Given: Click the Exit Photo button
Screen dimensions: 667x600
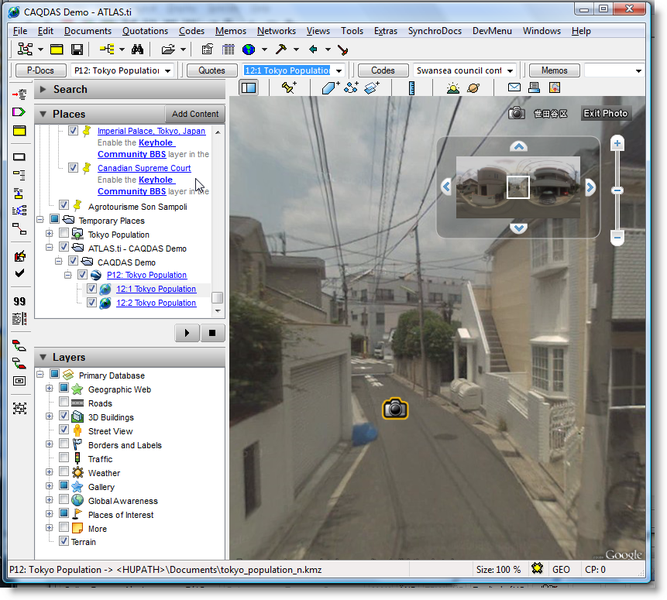Looking at the screenshot, I should click(x=606, y=113).
